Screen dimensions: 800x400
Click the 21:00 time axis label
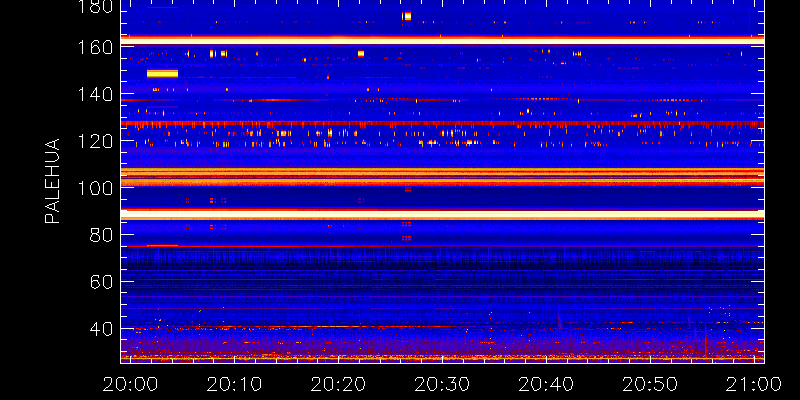coord(754,384)
